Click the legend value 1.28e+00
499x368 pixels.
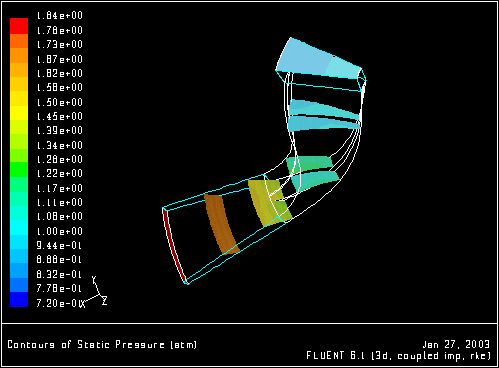click(x=60, y=159)
